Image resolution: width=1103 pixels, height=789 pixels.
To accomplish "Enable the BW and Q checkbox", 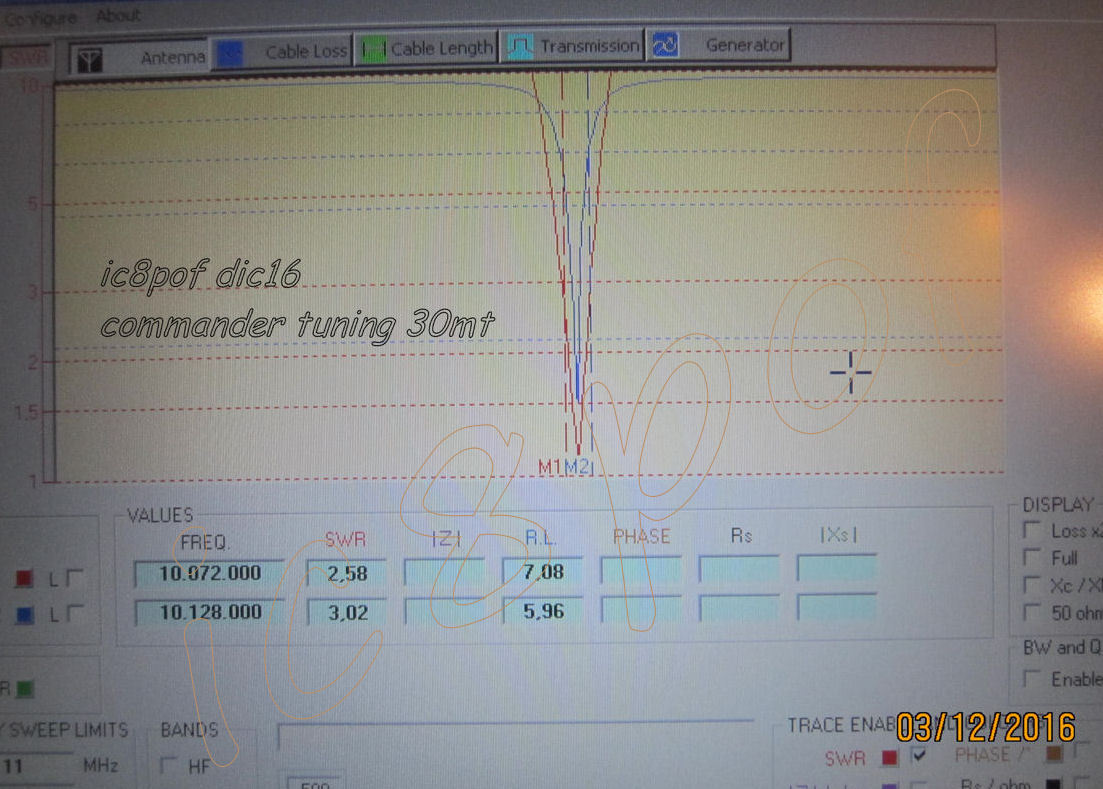I will click(1032, 679).
